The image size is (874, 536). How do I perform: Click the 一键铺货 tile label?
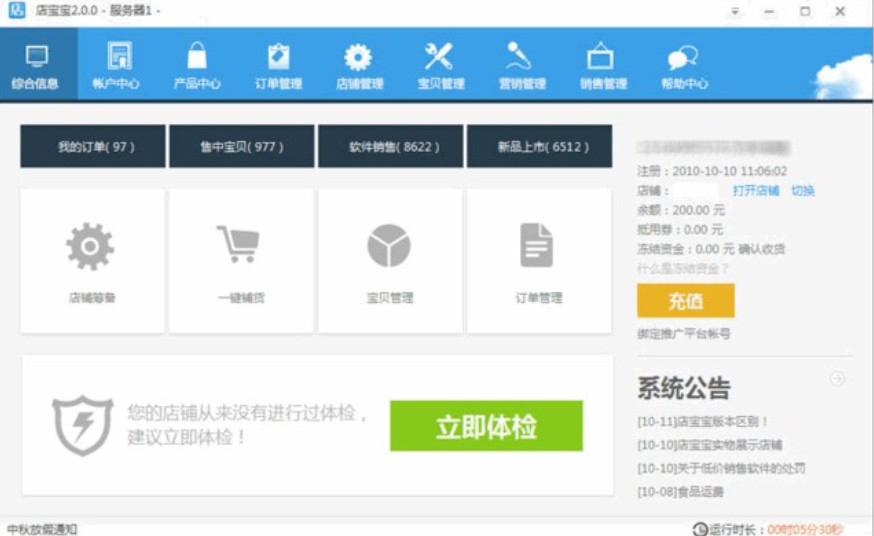pos(241,298)
